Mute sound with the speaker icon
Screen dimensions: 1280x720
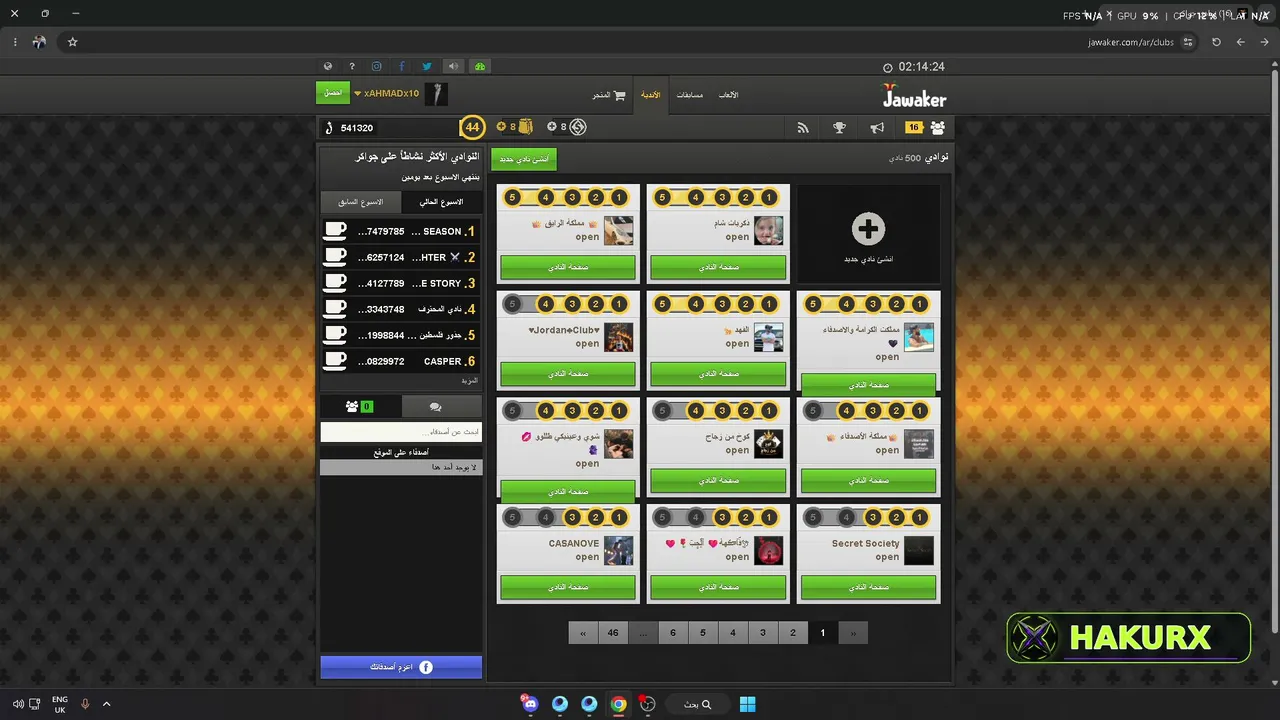[x=453, y=67]
